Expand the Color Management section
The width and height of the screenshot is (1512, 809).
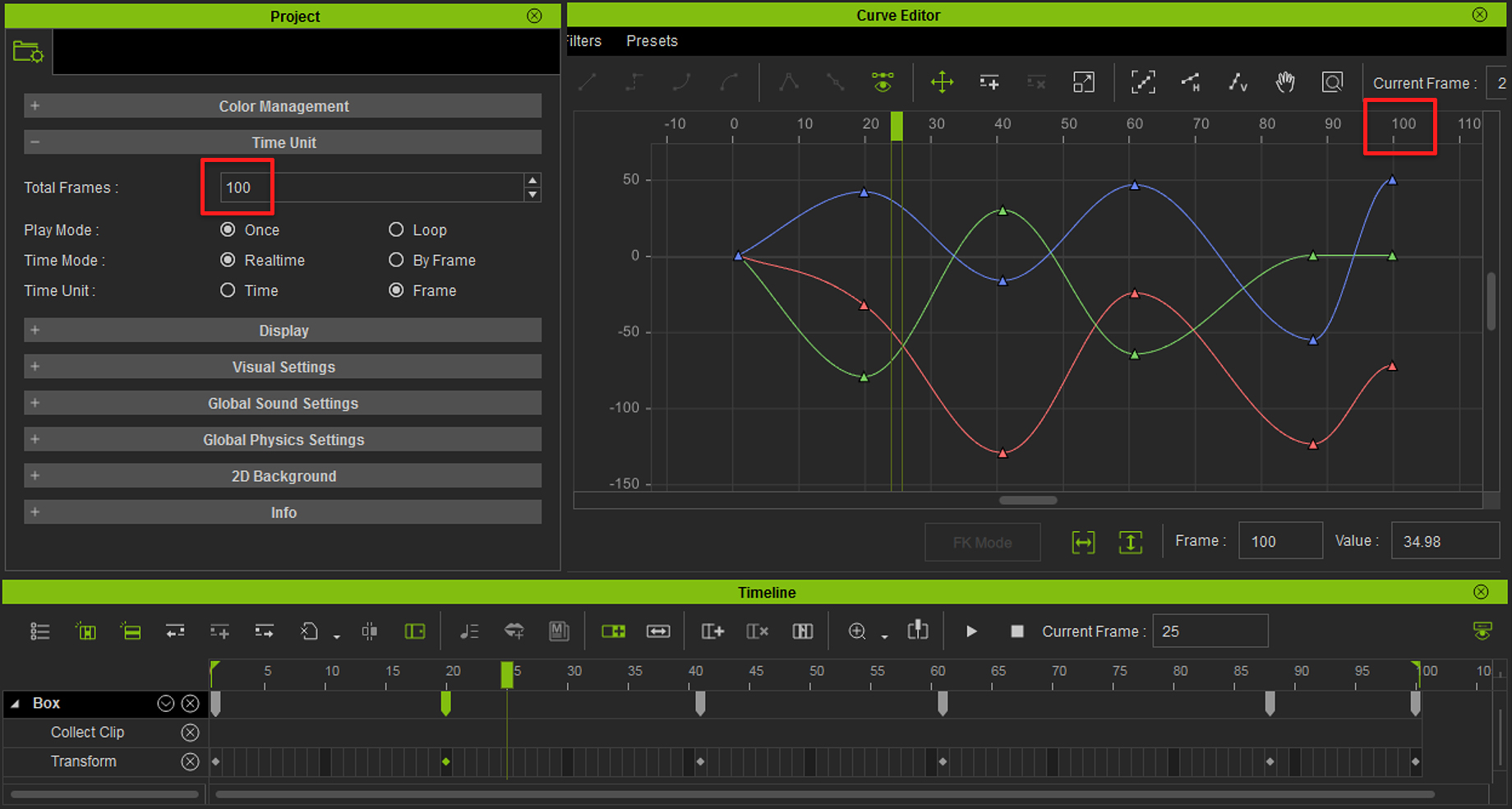pos(283,106)
